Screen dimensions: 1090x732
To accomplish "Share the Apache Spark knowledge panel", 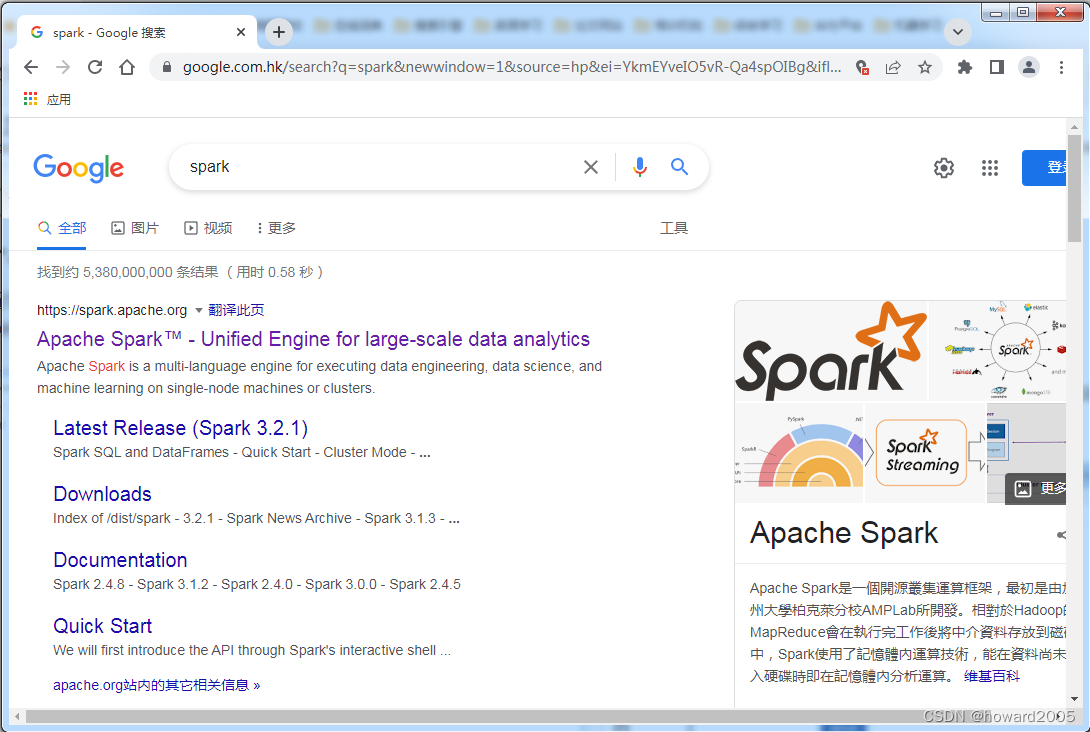I will 1061,535.
